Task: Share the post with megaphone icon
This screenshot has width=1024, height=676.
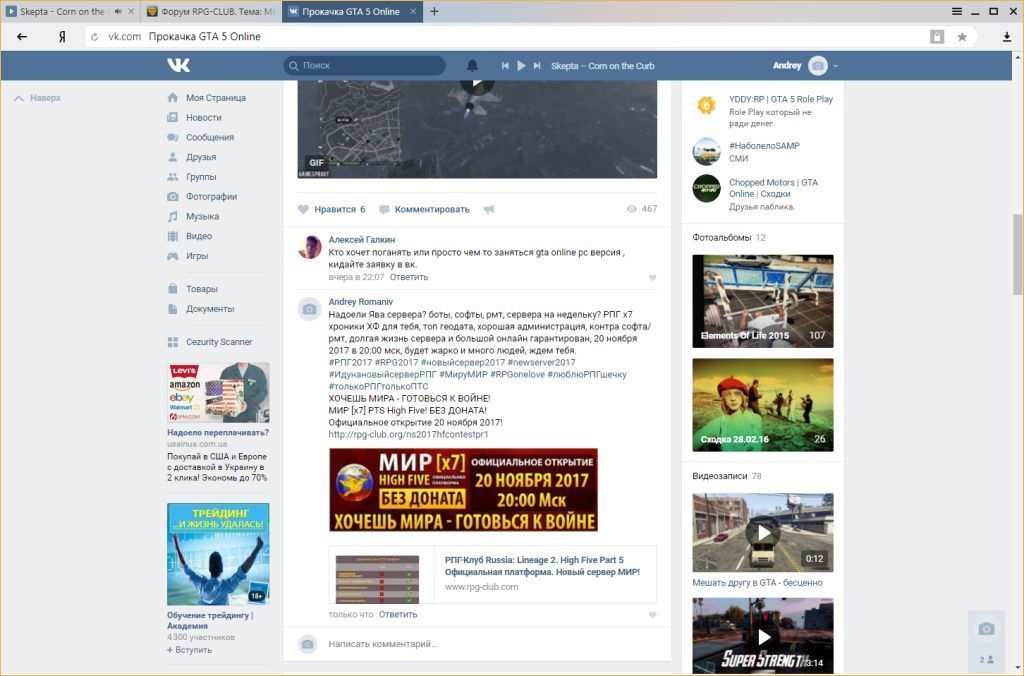Action: pyautogui.click(x=489, y=209)
